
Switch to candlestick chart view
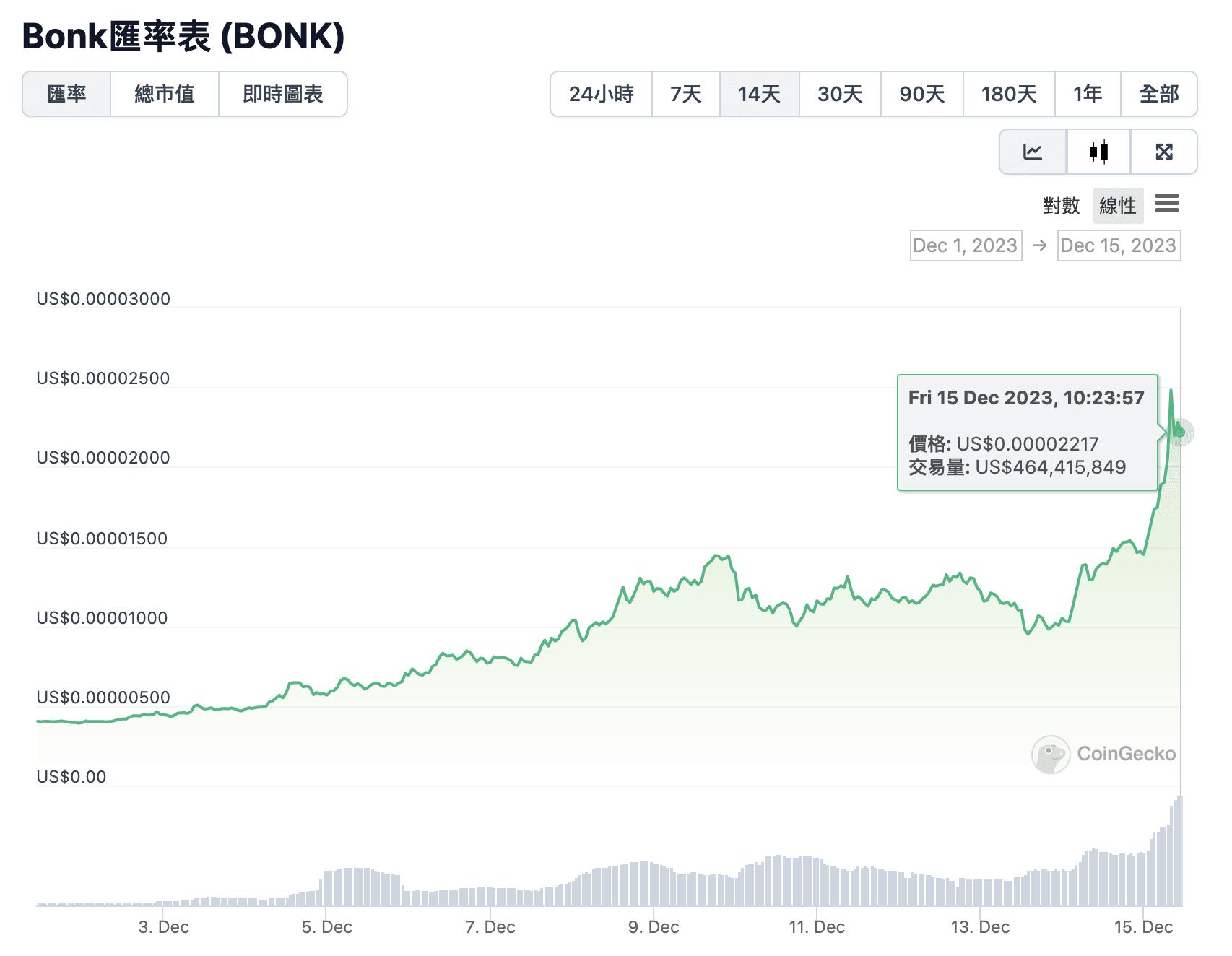[x=1098, y=152]
